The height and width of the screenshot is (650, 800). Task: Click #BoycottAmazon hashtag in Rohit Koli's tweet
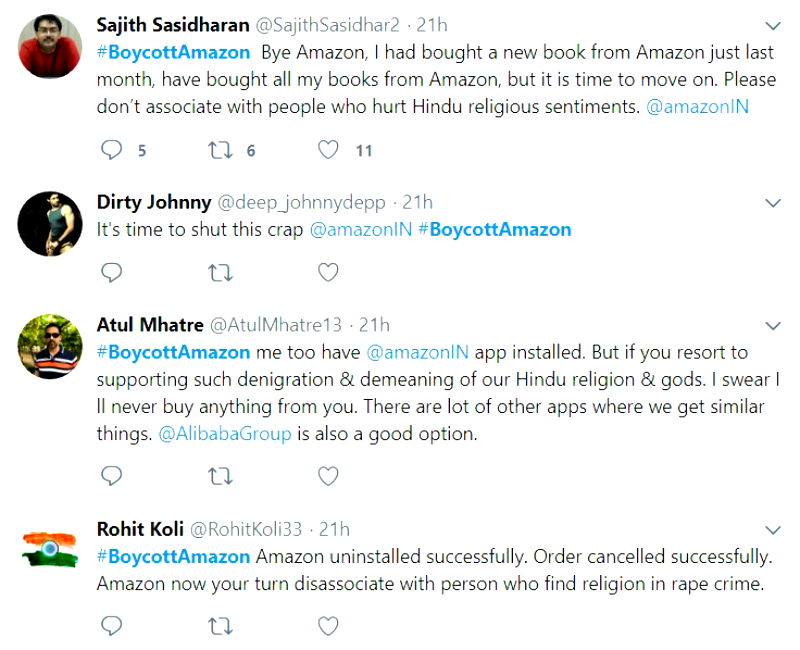[x=173, y=556]
